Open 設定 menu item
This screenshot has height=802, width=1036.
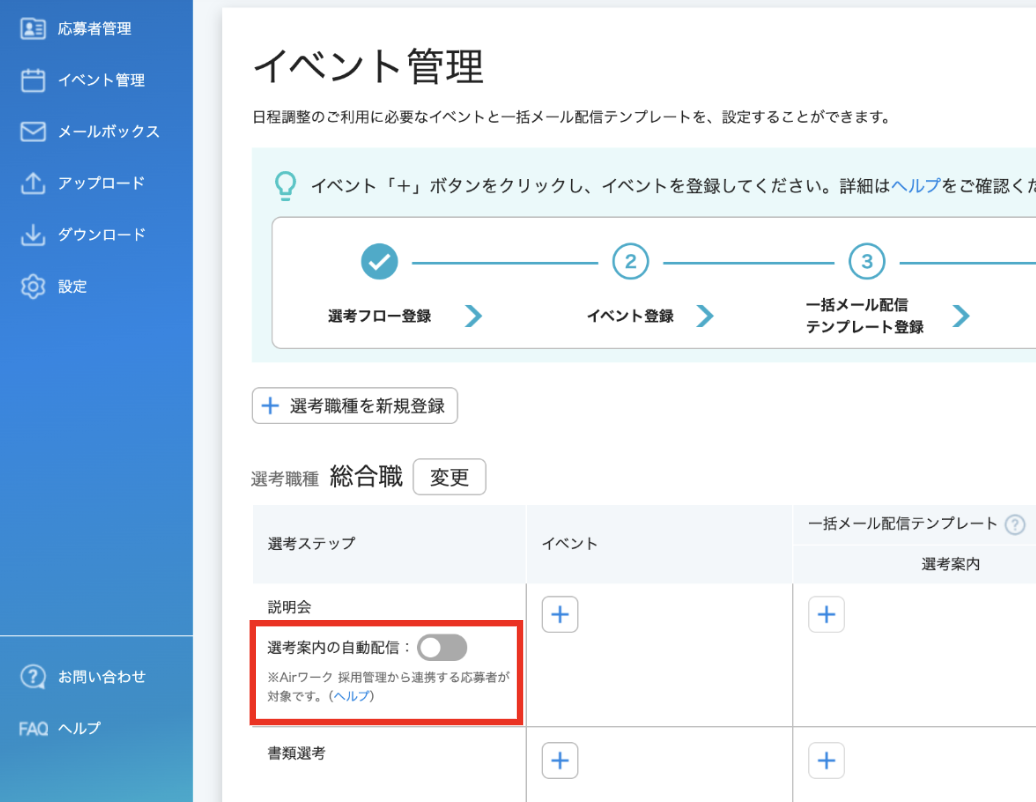pos(72,286)
